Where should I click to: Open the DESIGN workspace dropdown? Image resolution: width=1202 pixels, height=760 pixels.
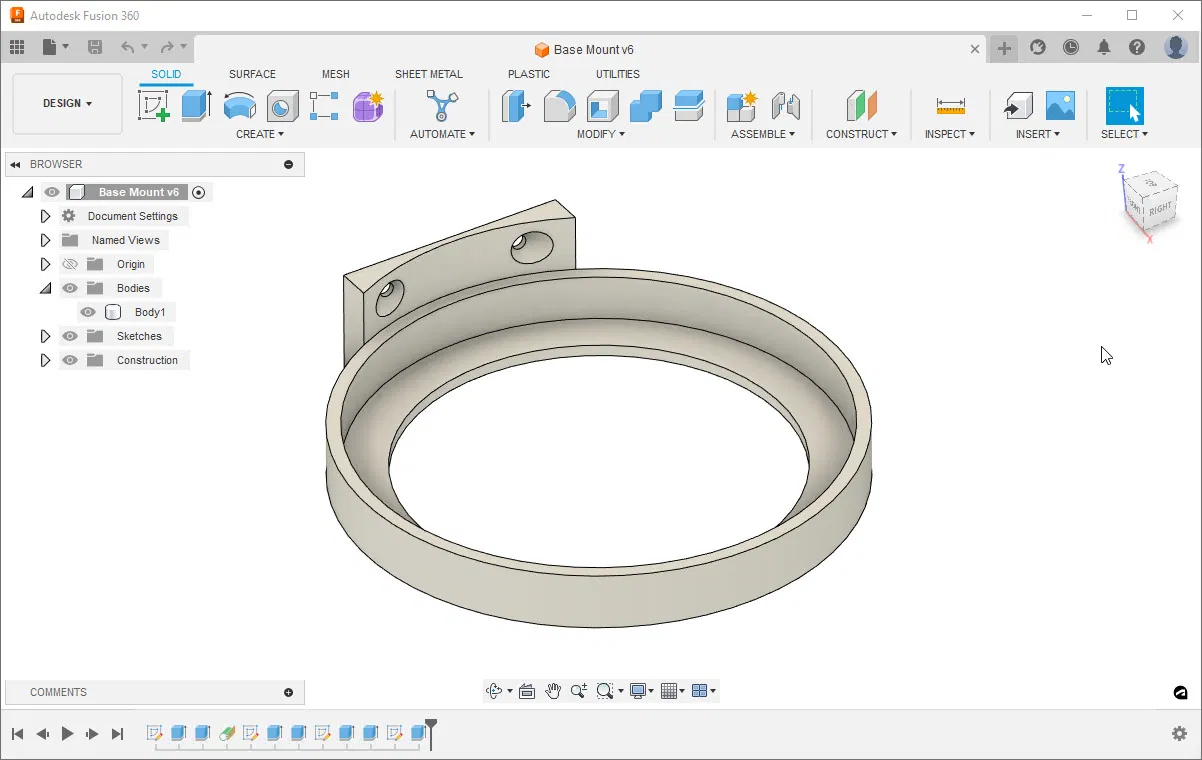coord(67,103)
